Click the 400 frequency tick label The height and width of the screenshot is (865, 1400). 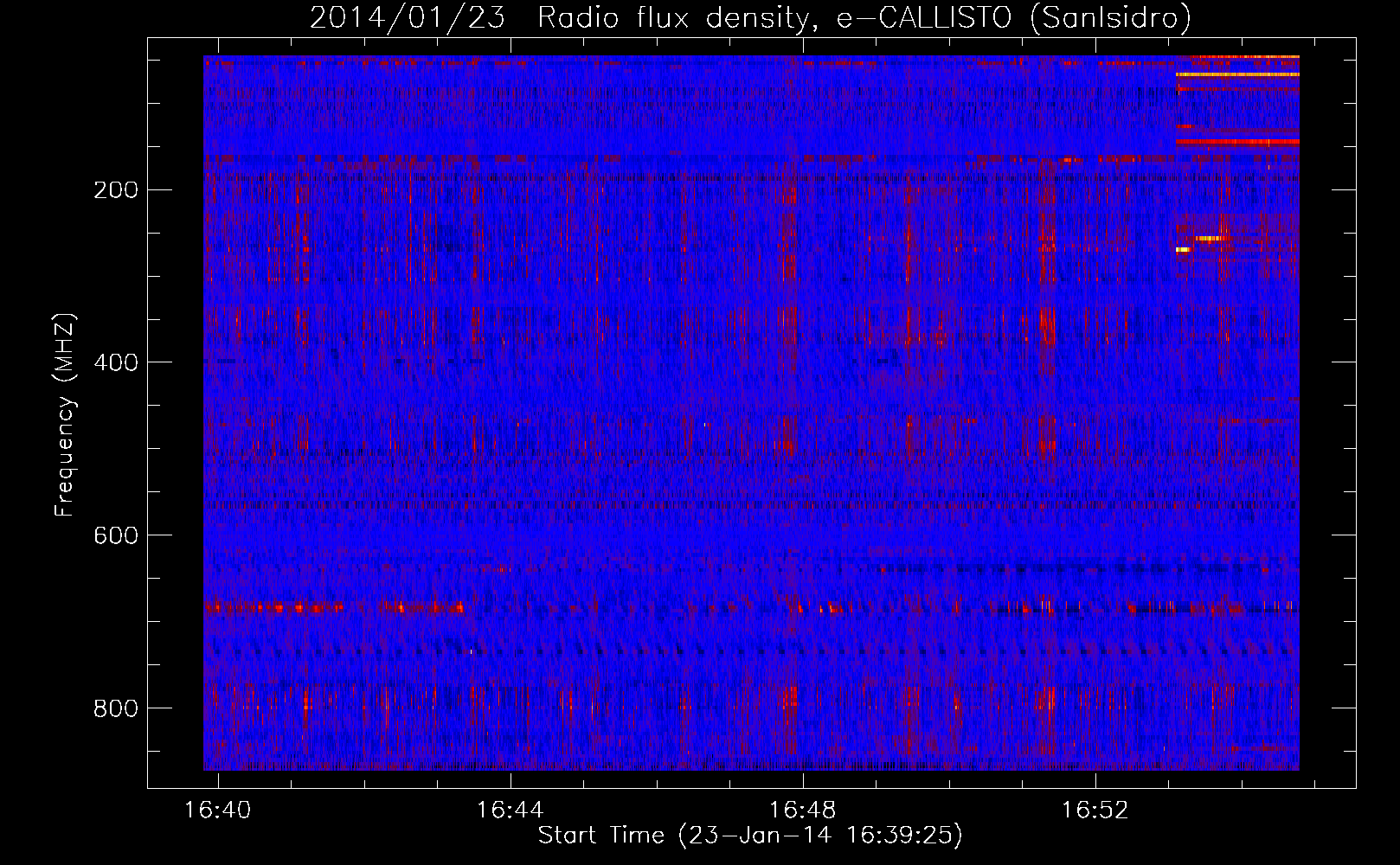coord(115,362)
